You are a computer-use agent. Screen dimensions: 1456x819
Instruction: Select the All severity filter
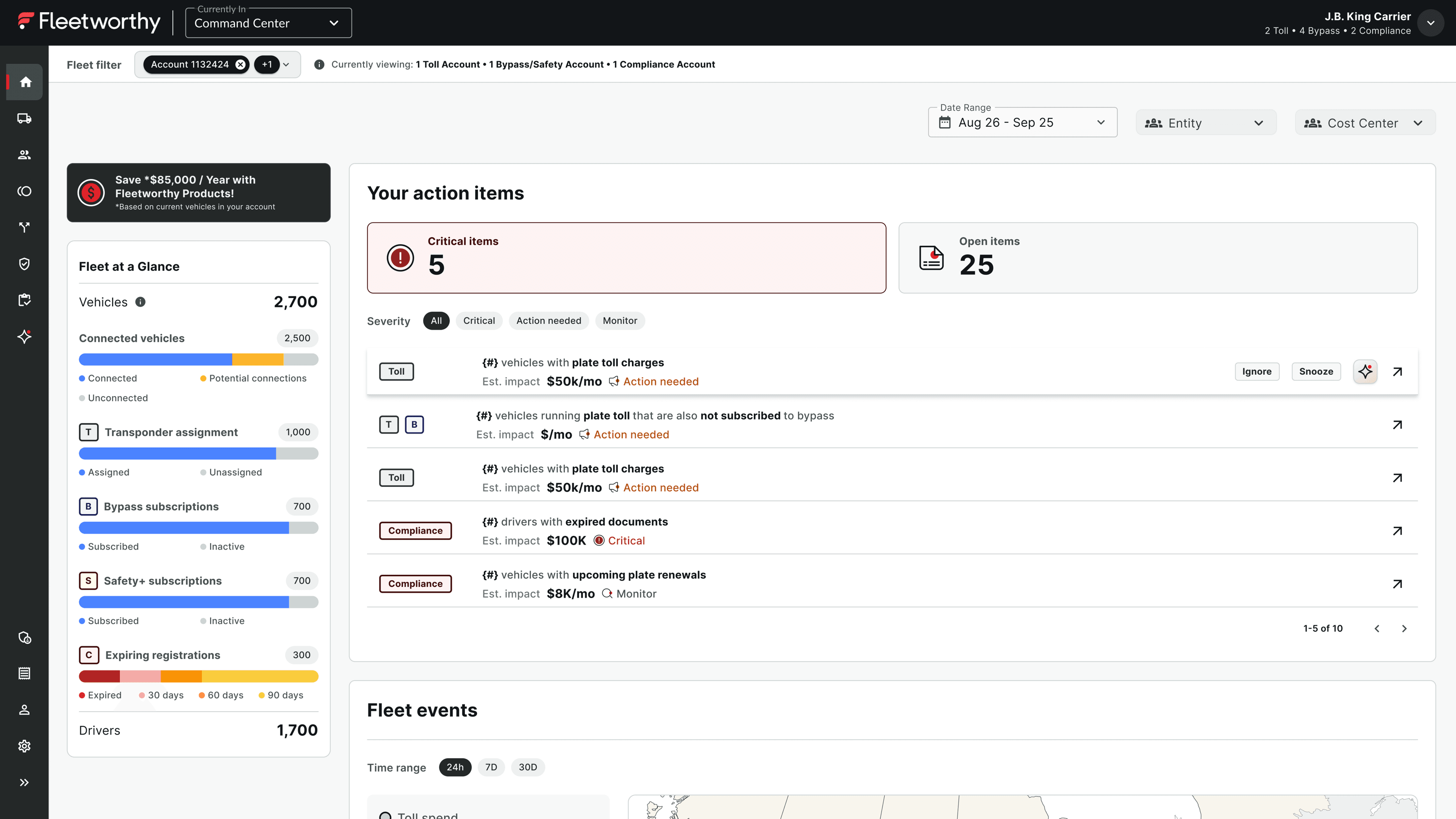[436, 320]
